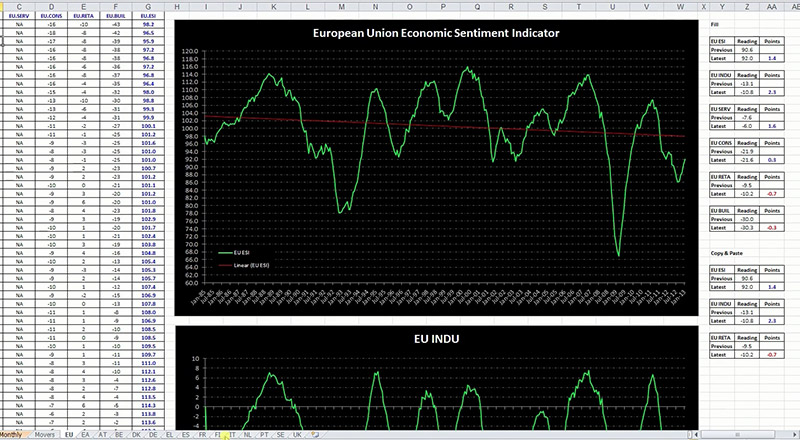Select column Z header
Image resolution: width=800 pixels, height=440 pixels.
[x=747, y=7]
